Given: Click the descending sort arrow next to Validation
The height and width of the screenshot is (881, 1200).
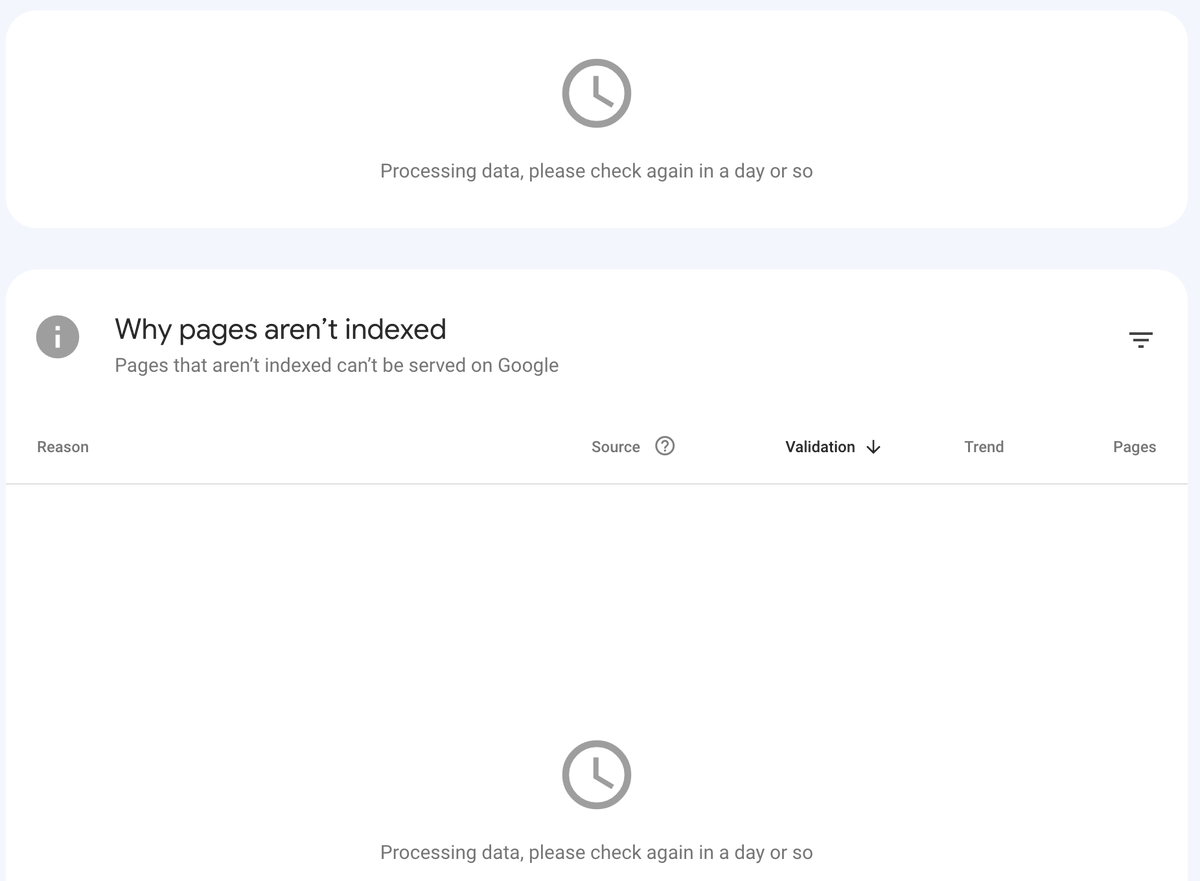Looking at the screenshot, I should [x=873, y=447].
